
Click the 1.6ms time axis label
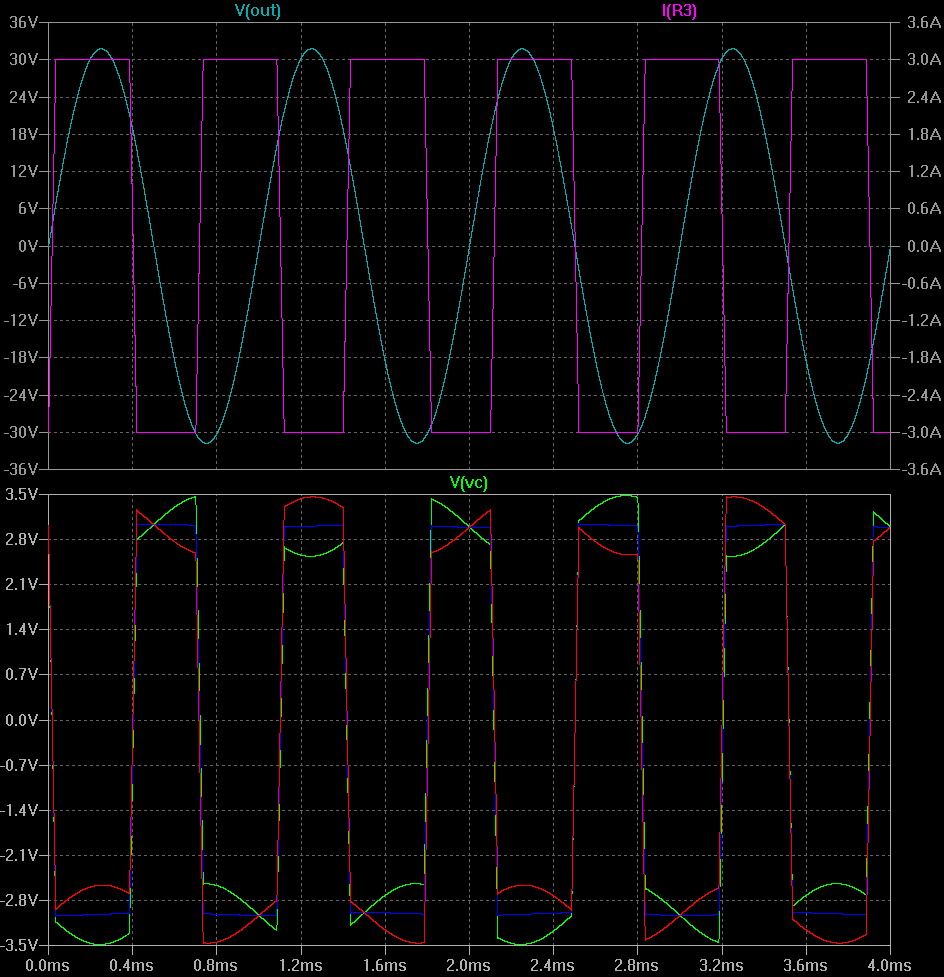pos(384,966)
